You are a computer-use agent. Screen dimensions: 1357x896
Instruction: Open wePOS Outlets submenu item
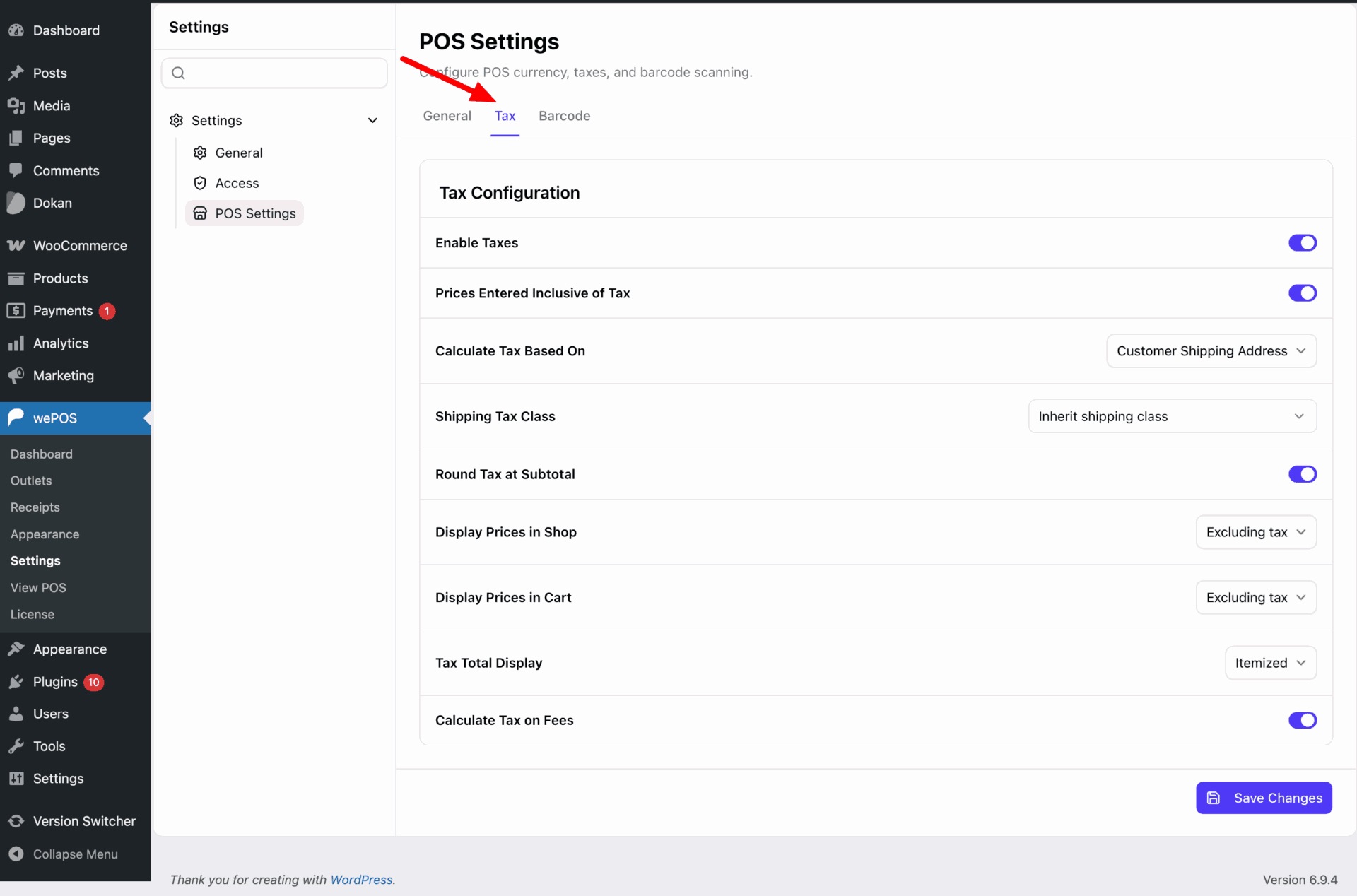coord(31,481)
